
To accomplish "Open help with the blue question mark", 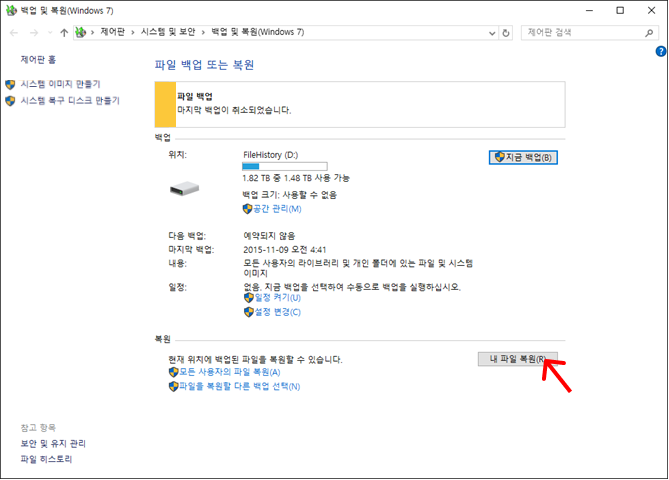I will pyautogui.click(x=660, y=52).
